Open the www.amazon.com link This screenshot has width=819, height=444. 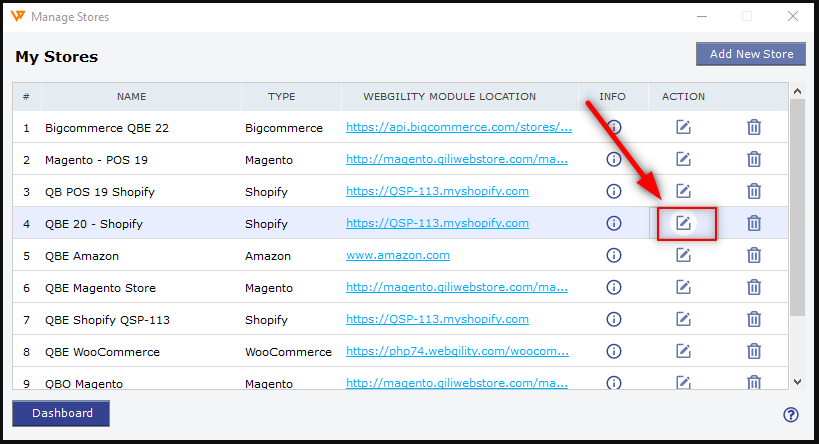(x=398, y=256)
